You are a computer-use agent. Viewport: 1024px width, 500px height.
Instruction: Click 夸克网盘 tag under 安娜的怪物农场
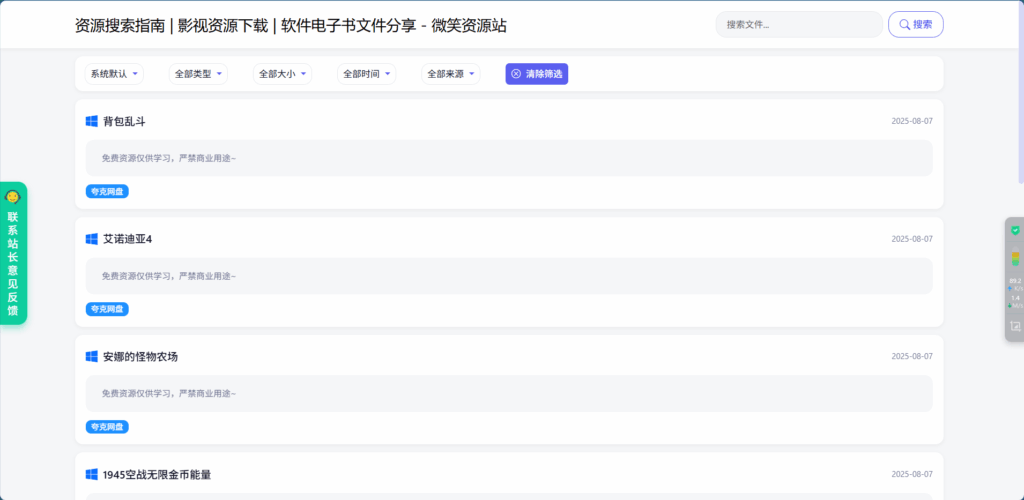tap(107, 426)
